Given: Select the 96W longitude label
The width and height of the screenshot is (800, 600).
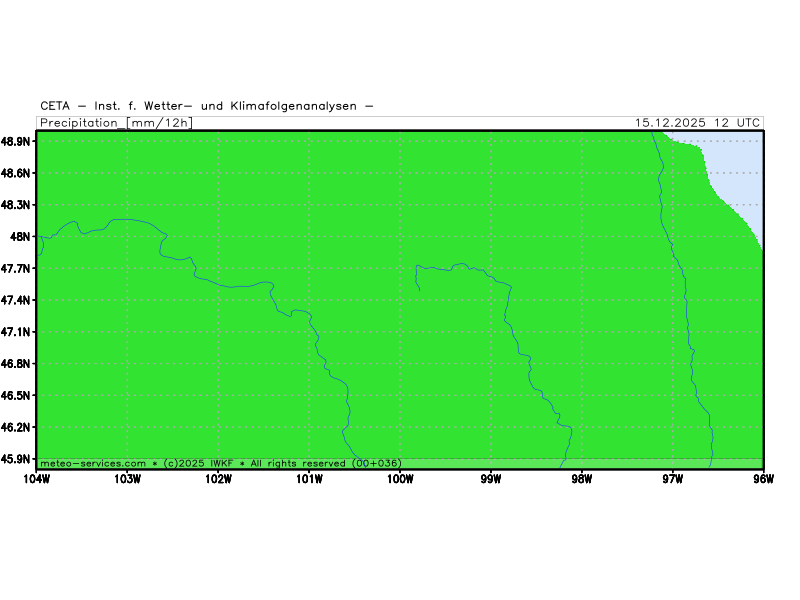Looking at the screenshot, I should (764, 479).
